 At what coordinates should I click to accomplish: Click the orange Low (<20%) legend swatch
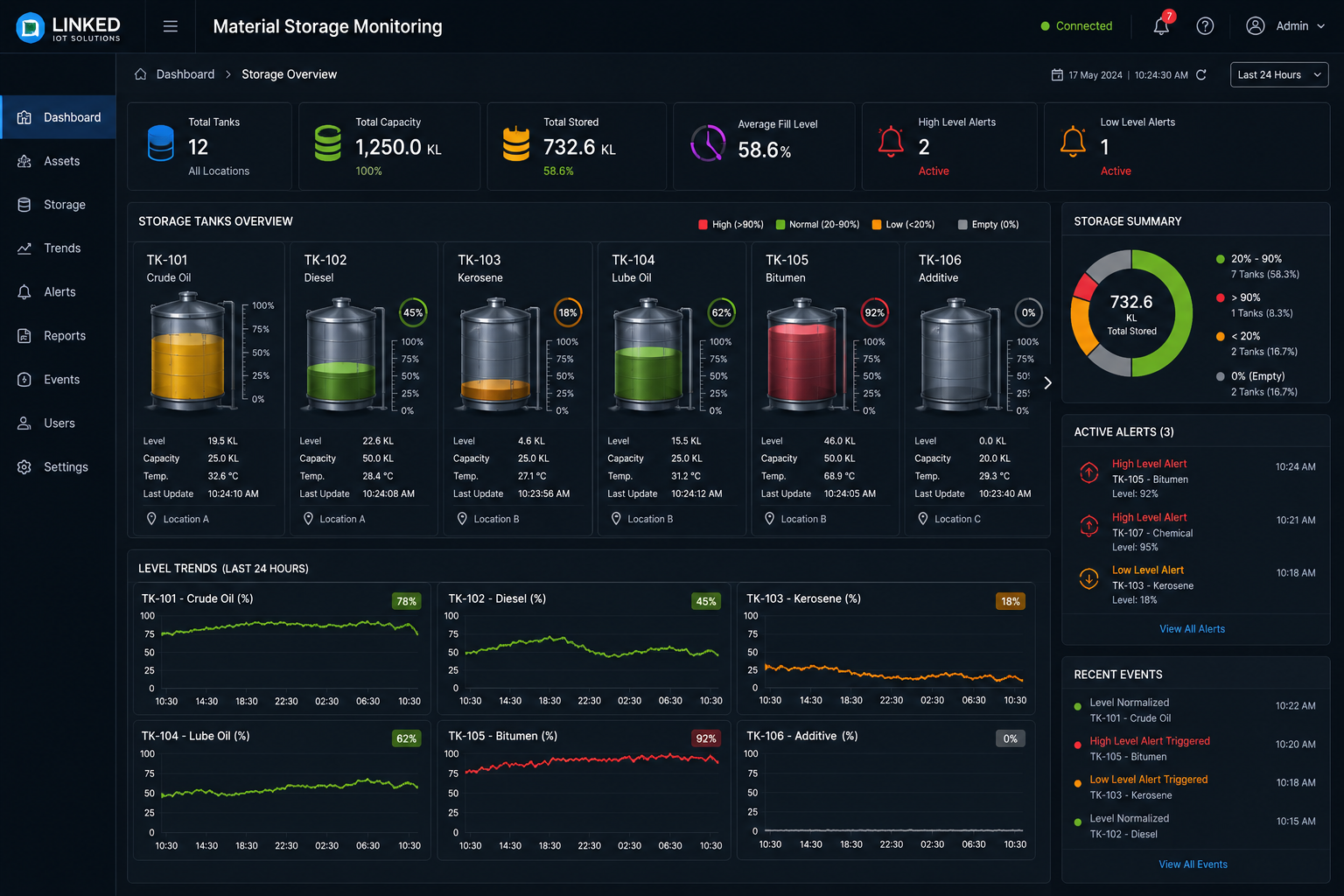[x=877, y=225]
